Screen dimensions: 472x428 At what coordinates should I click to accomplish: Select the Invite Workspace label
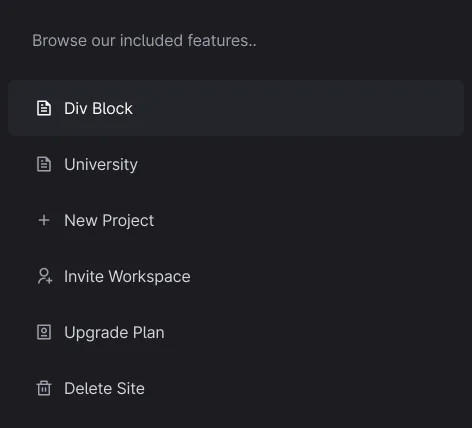(127, 277)
